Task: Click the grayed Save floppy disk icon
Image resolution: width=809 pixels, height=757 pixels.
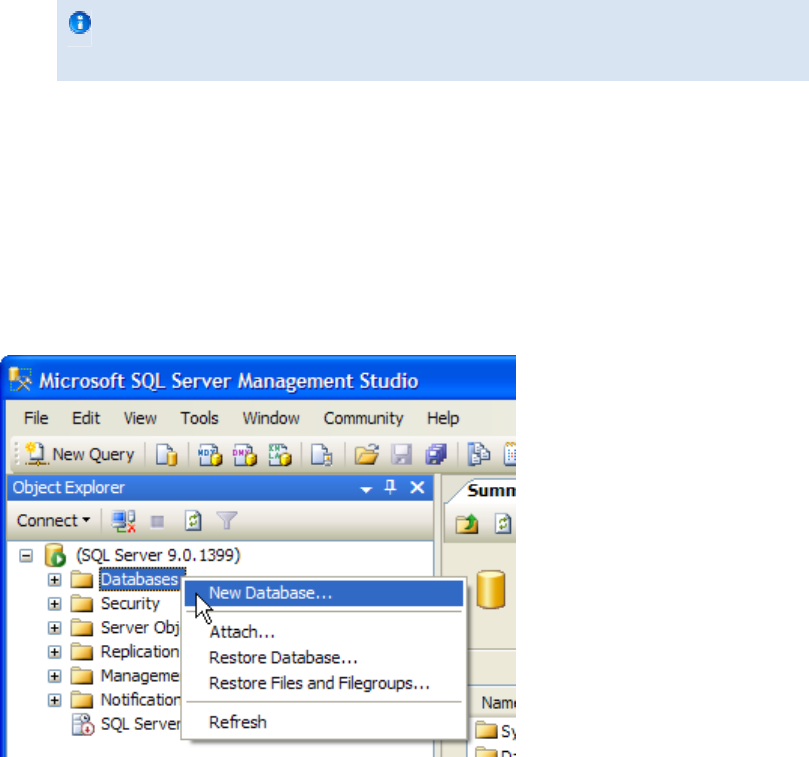Action: [x=401, y=455]
